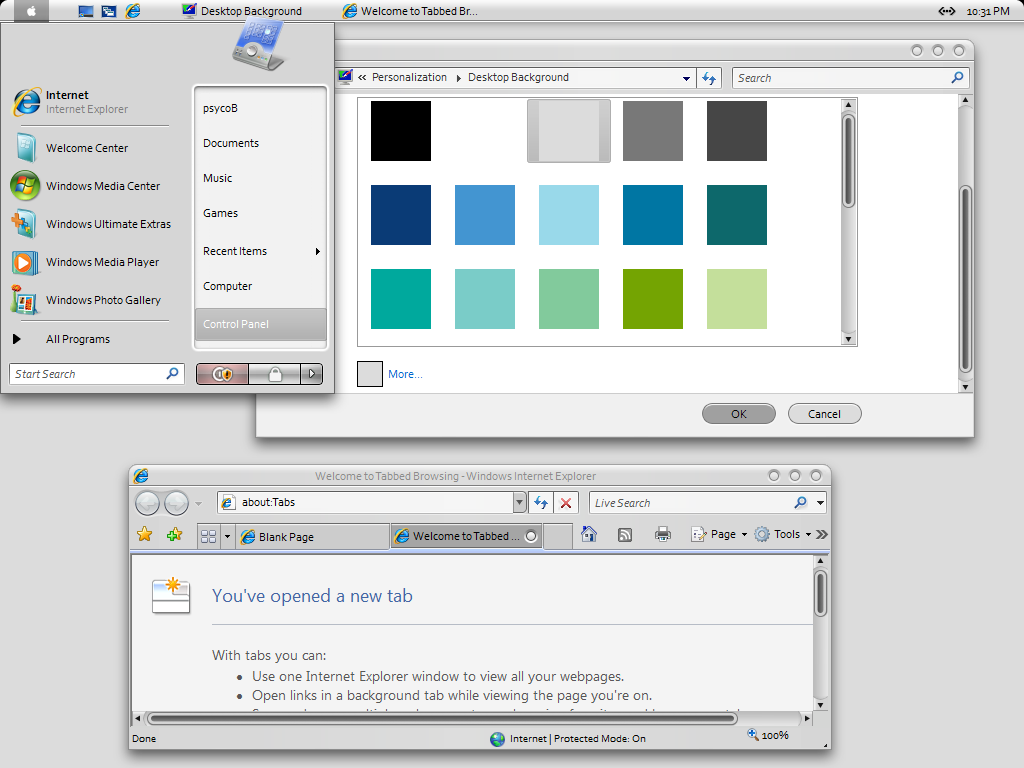Open Music folder from start menu
Screen dimensions: 1024x768
[260, 178]
